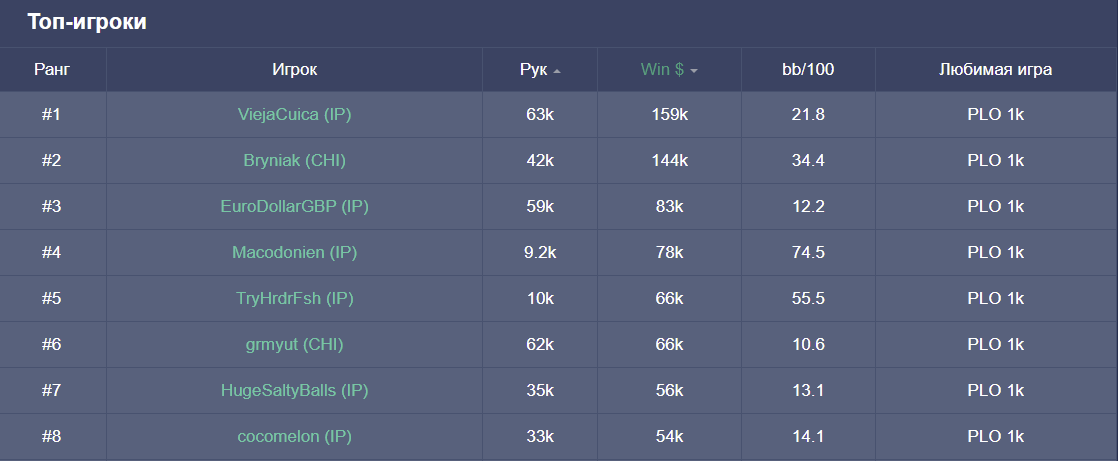Click the 74.5 bb/100 value
Image resolution: width=1118 pixels, height=461 pixels.
[808, 253]
